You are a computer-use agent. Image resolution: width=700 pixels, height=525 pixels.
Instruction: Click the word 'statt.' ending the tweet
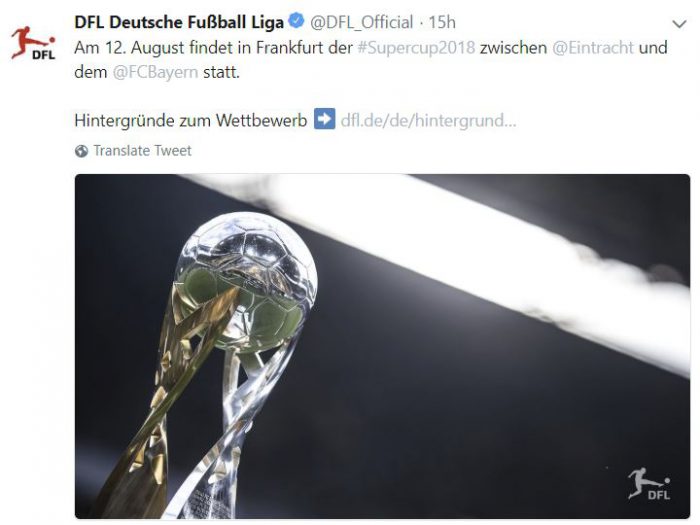click(221, 72)
